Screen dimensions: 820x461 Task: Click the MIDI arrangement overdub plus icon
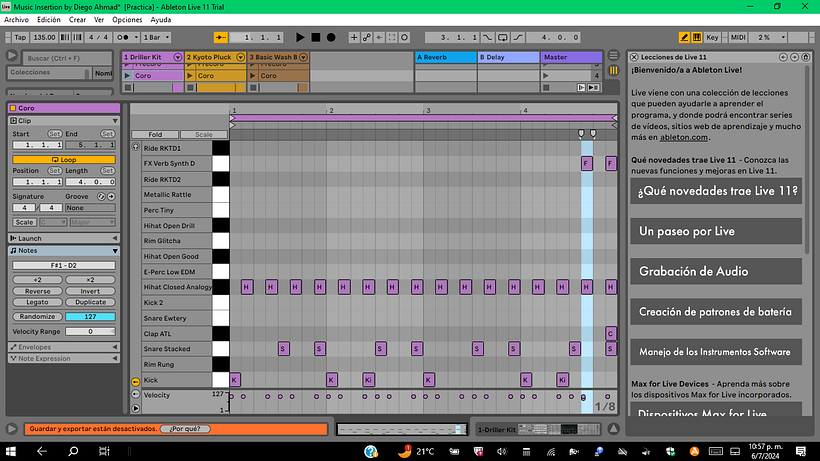coord(354,37)
